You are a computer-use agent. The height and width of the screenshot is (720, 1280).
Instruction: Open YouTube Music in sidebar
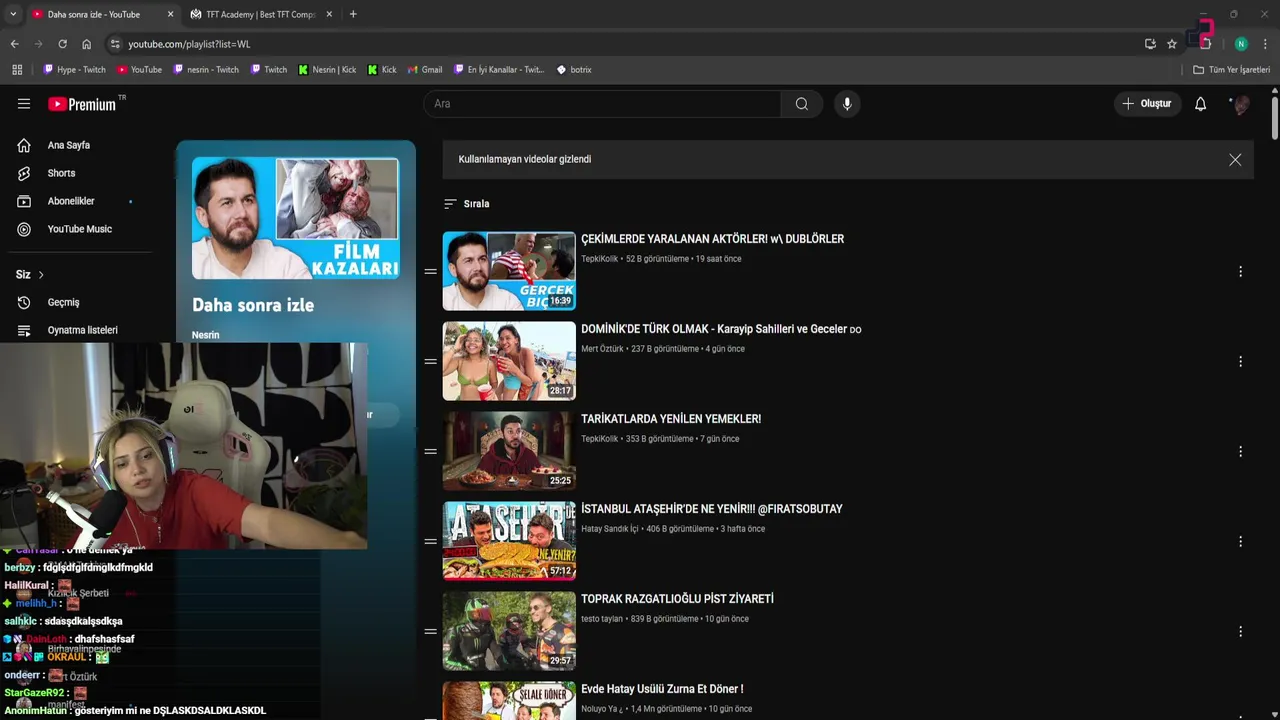(x=80, y=229)
